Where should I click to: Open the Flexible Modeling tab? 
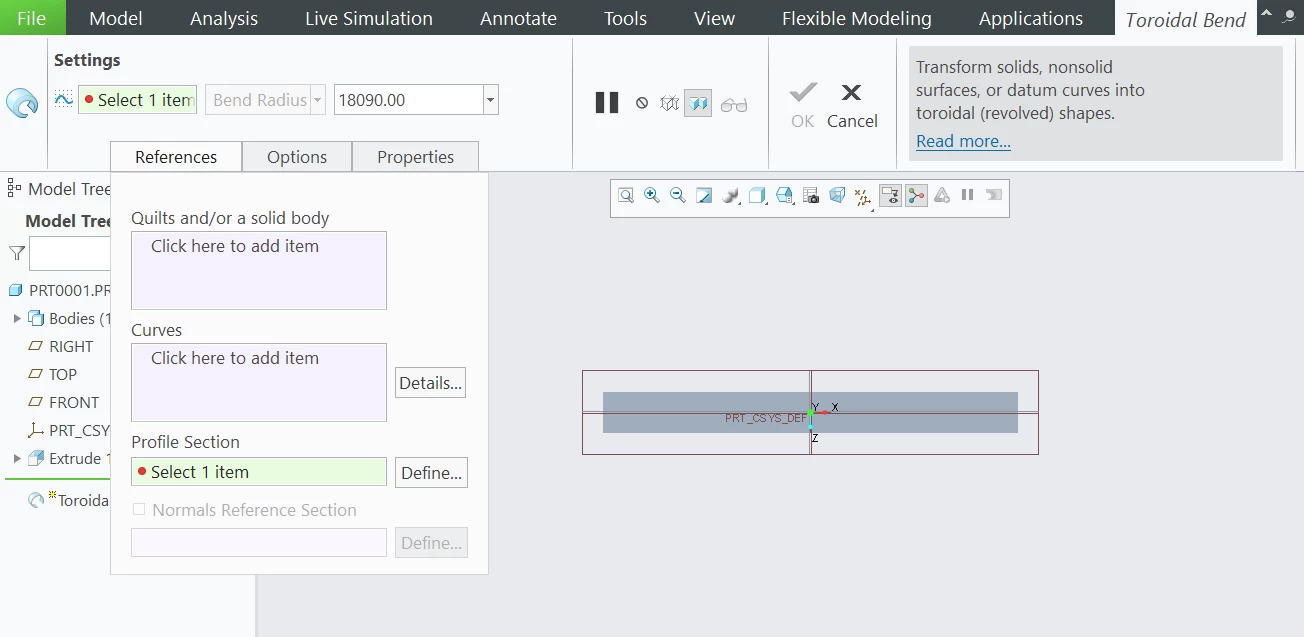click(857, 18)
